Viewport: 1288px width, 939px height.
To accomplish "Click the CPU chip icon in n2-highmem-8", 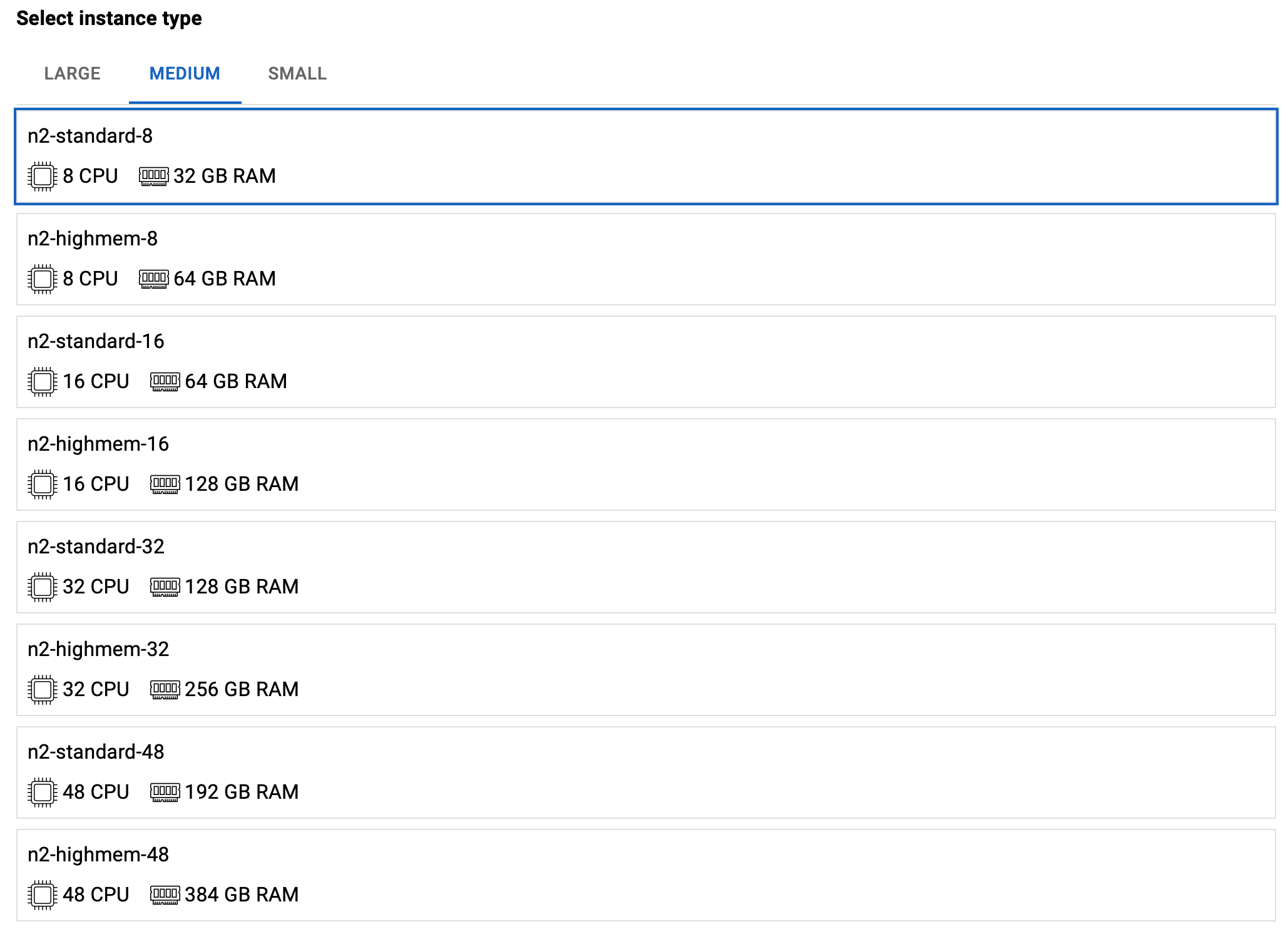I will click(43, 279).
